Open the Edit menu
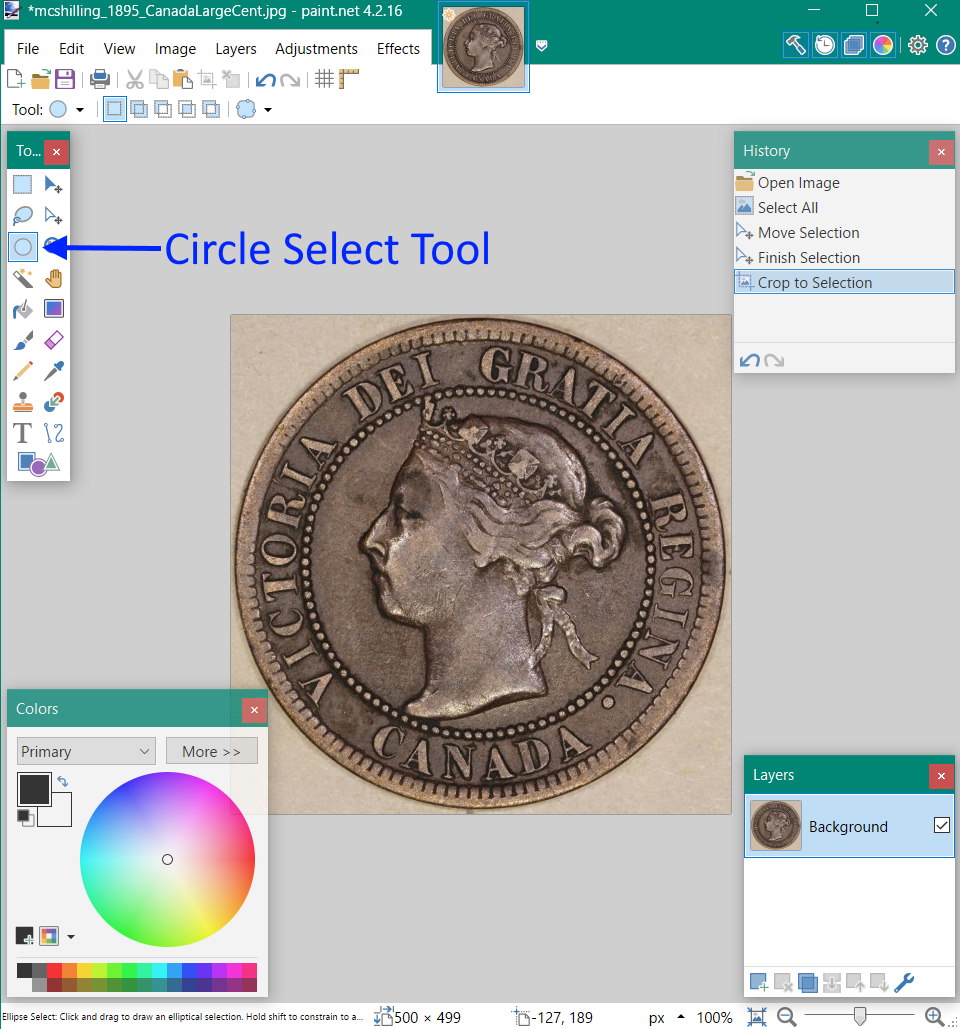The image size is (960, 1029). coord(71,49)
